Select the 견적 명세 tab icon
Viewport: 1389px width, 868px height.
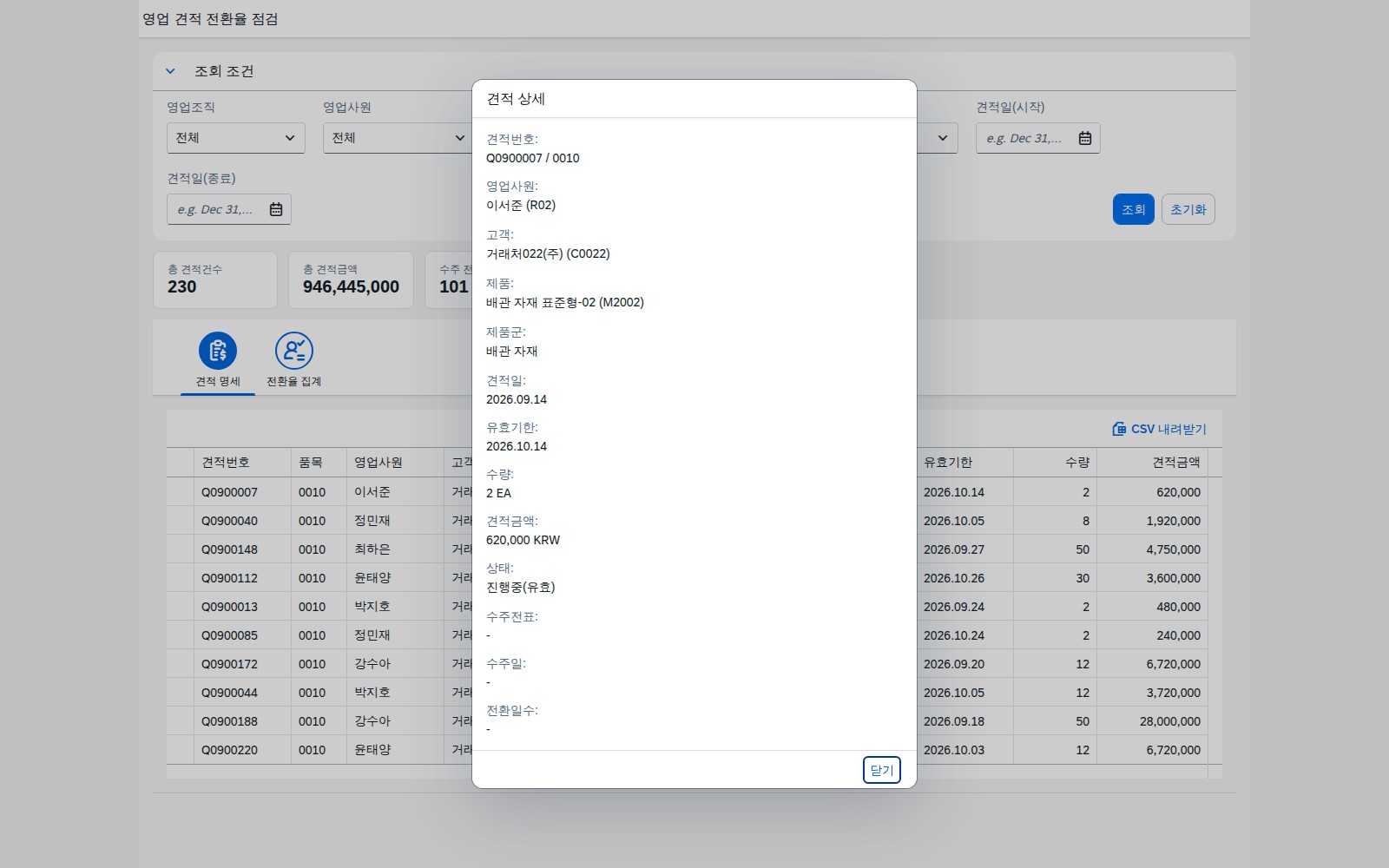pyautogui.click(x=218, y=351)
